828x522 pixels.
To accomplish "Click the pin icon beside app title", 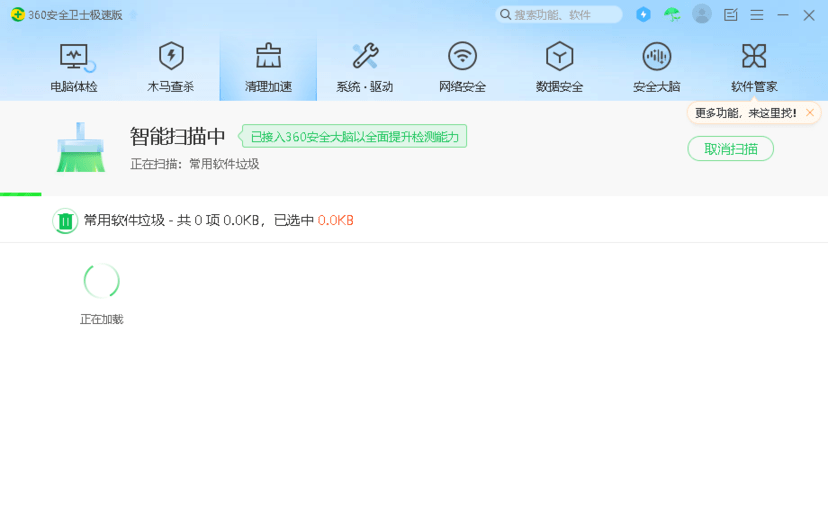I will (x=134, y=15).
